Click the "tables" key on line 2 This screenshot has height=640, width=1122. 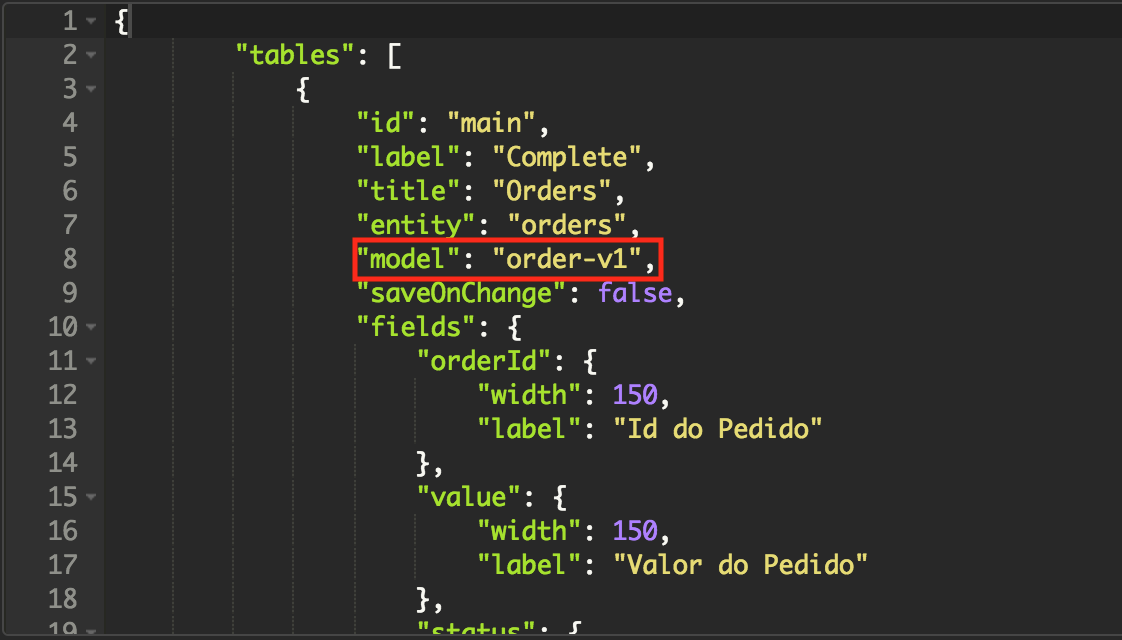(x=294, y=55)
